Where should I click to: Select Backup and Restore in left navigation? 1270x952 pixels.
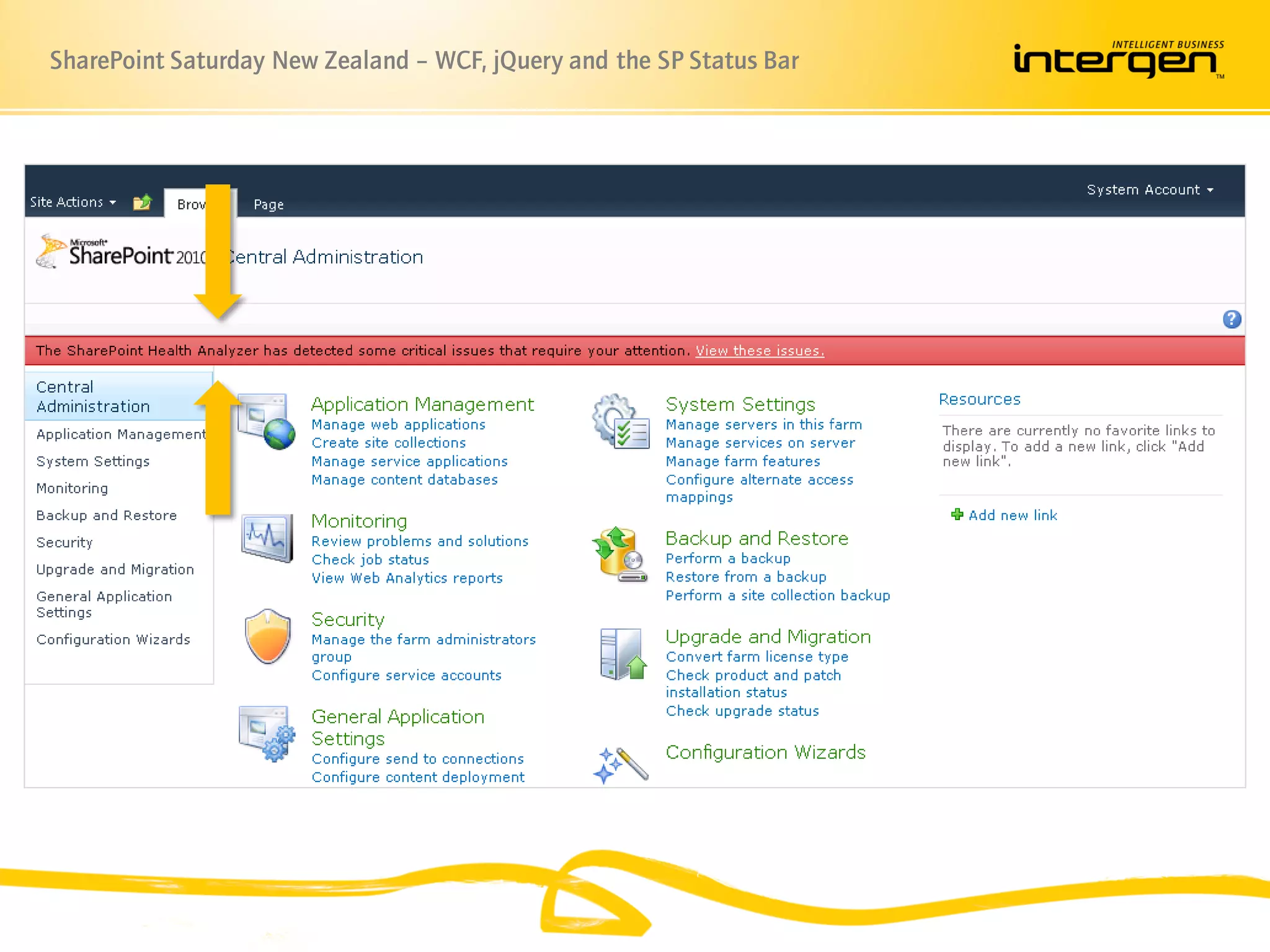[x=107, y=516]
